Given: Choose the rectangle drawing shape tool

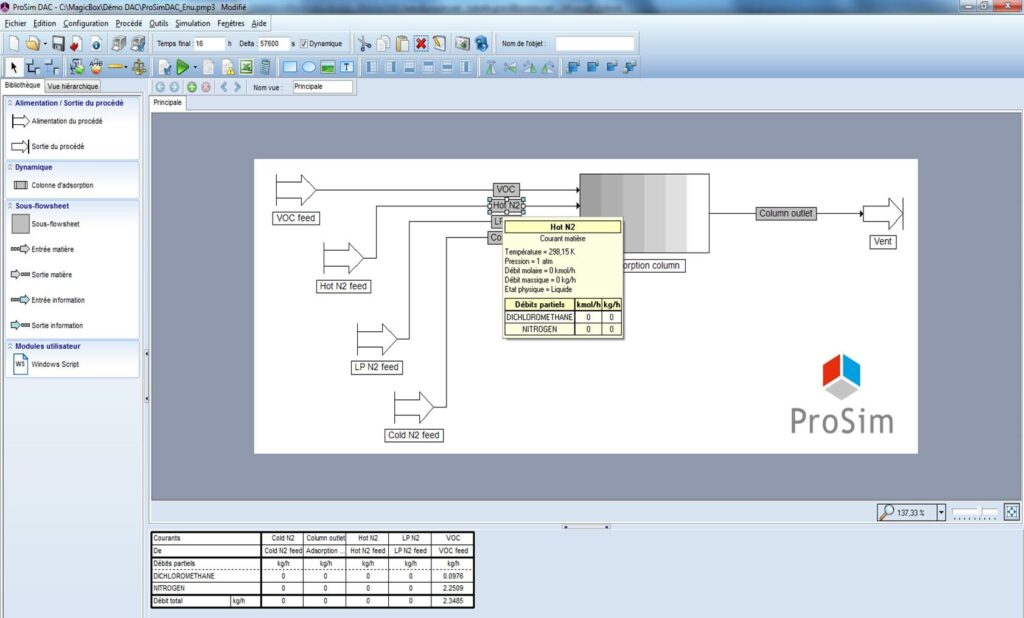Looking at the screenshot, I should tap(290, 67).
